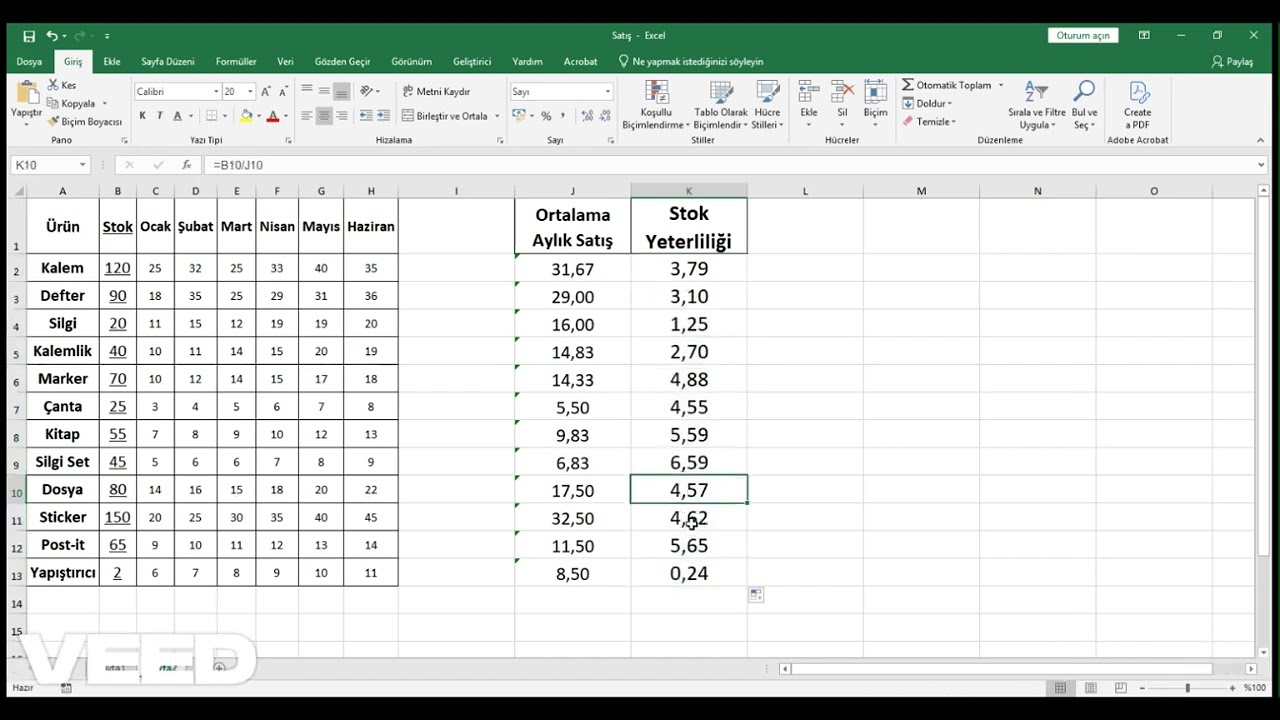Image resolution: width=1280 pixels, height=720 pixels.
Task: Select the Biçim Boyacısı format painter
Action: pyautogui.click(x=85, y=122)
